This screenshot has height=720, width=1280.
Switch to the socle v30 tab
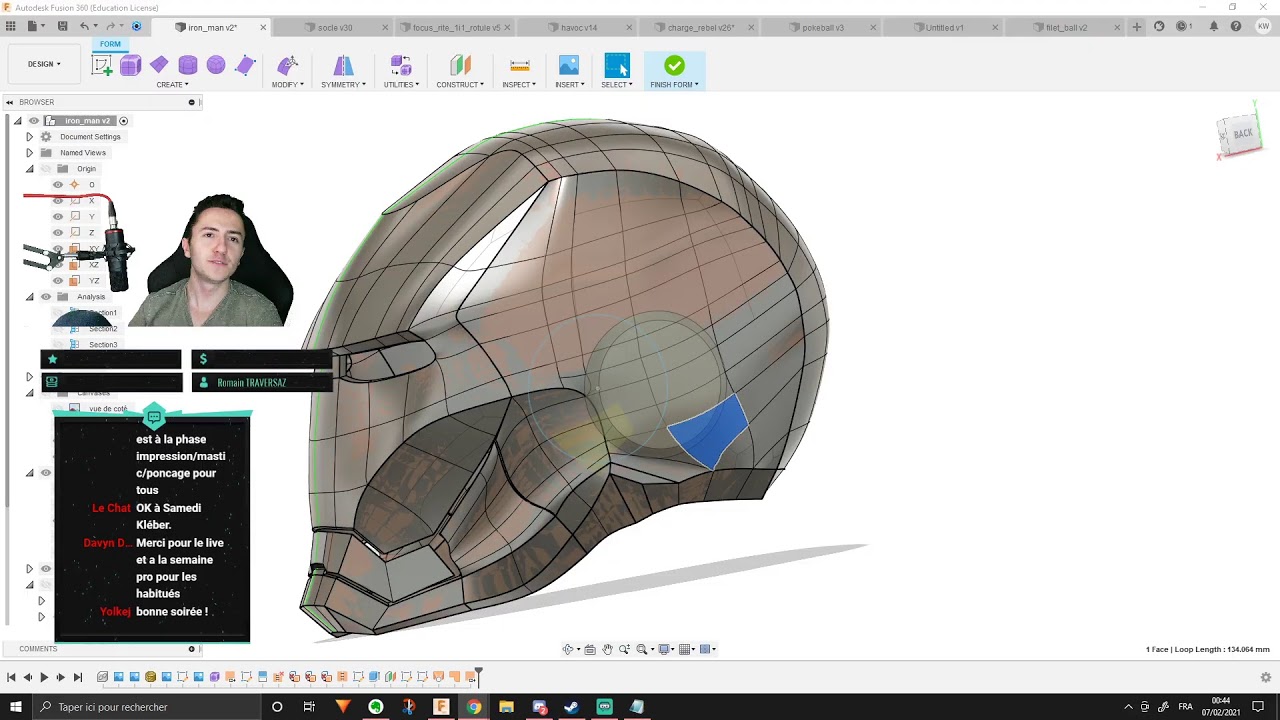tap(334, 28)
